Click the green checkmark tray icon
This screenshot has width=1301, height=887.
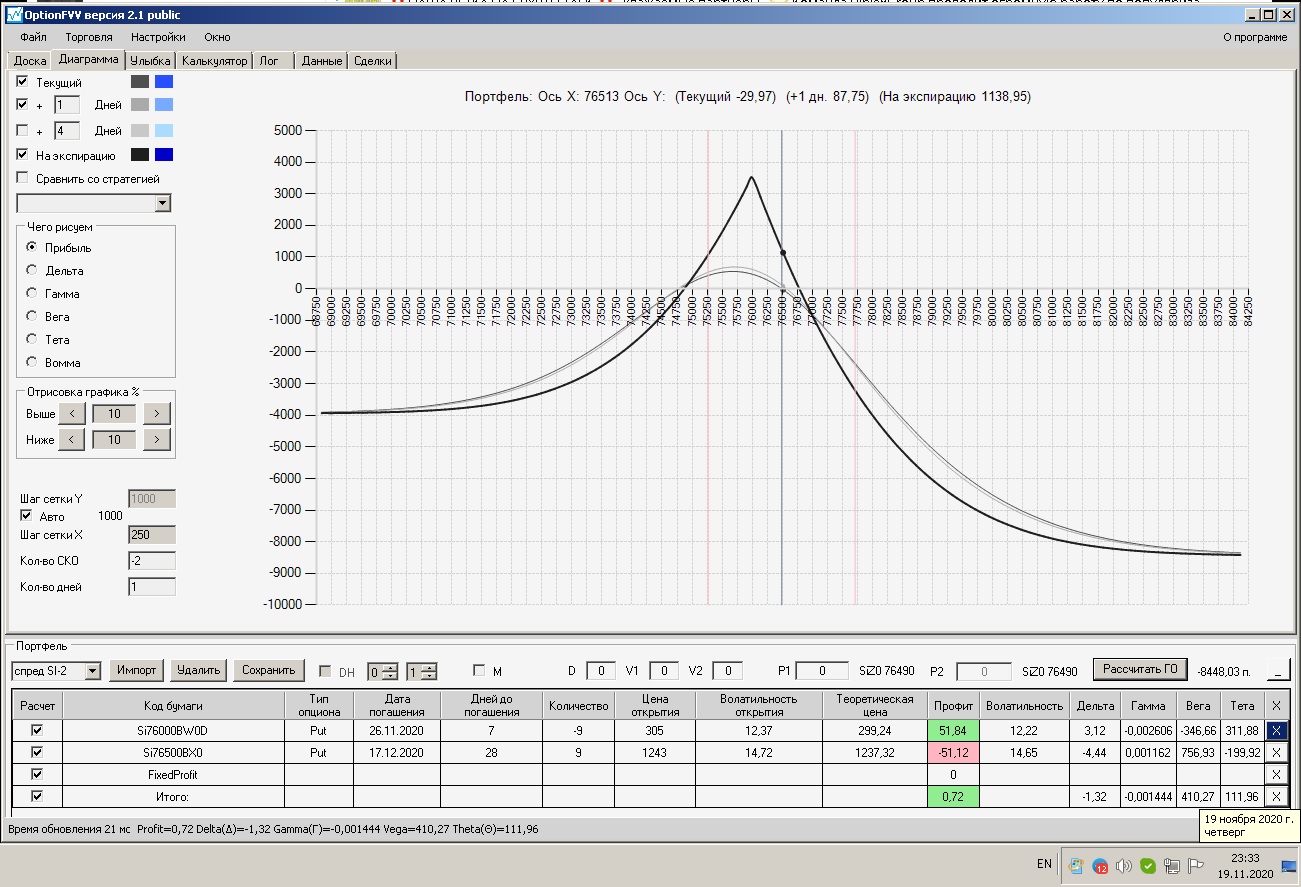click(x=1148, y=865)
